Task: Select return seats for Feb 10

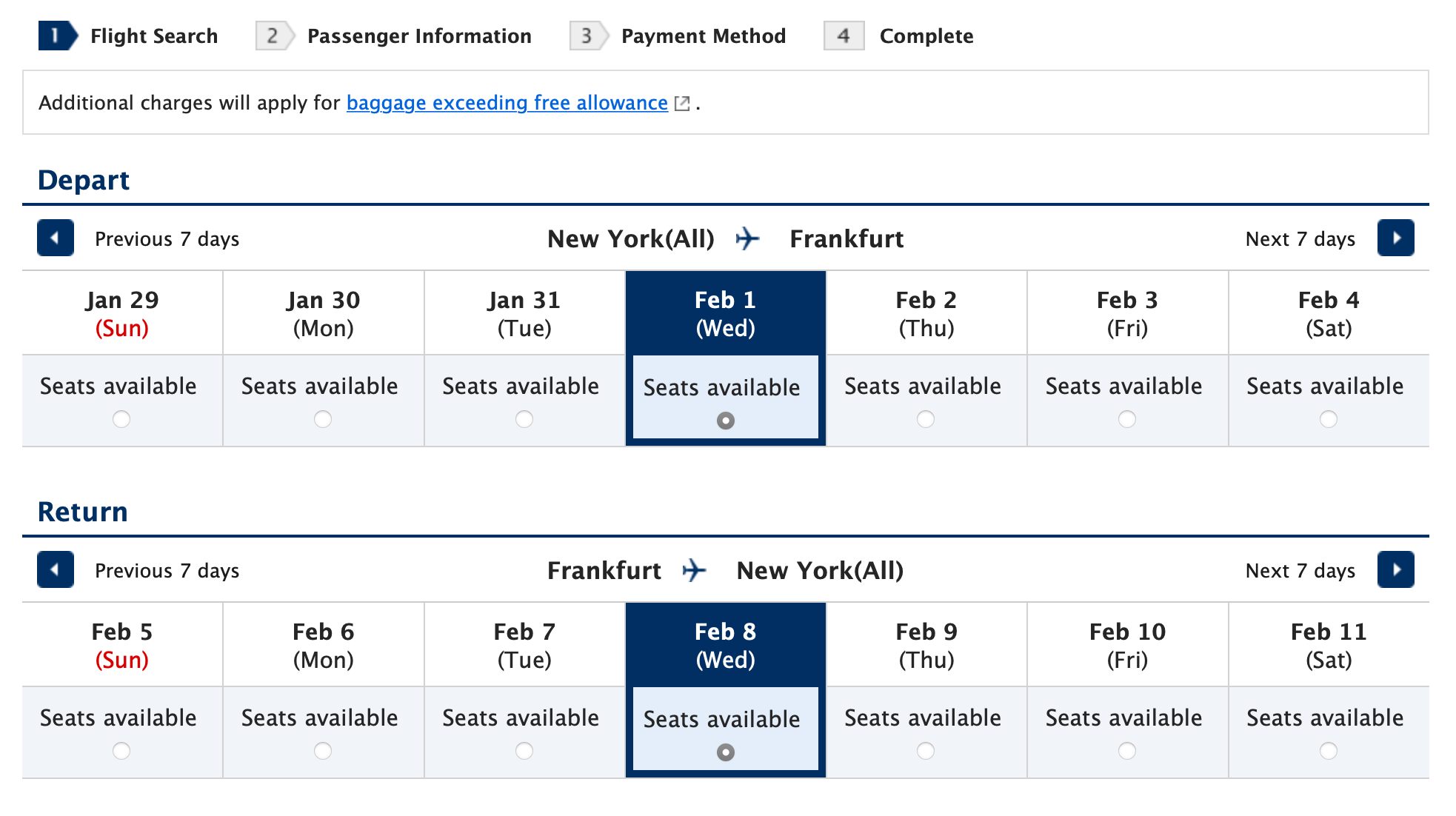Action: 1127,751
